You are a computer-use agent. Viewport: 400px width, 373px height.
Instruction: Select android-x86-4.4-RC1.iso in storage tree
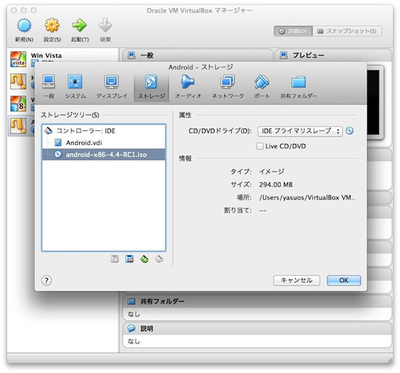point(104,154)
